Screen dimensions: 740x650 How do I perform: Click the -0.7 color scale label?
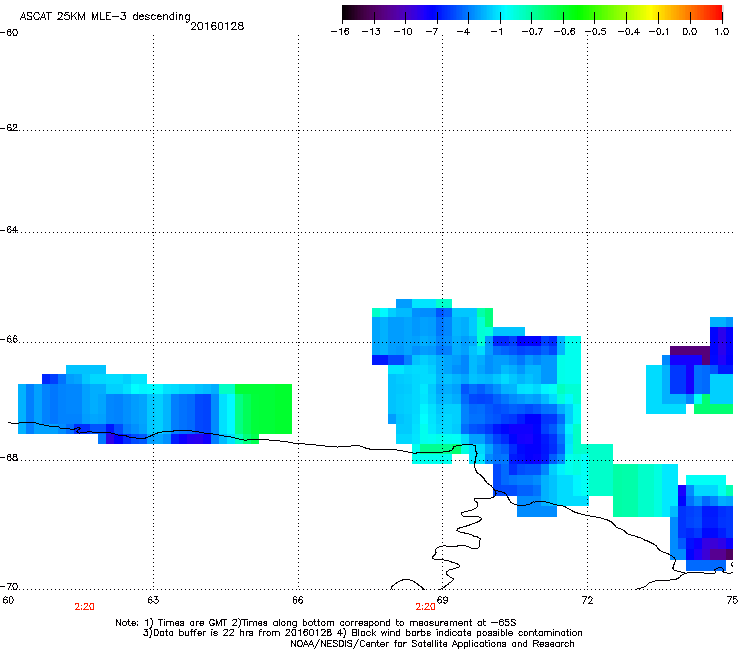click(x=532, y=32)
